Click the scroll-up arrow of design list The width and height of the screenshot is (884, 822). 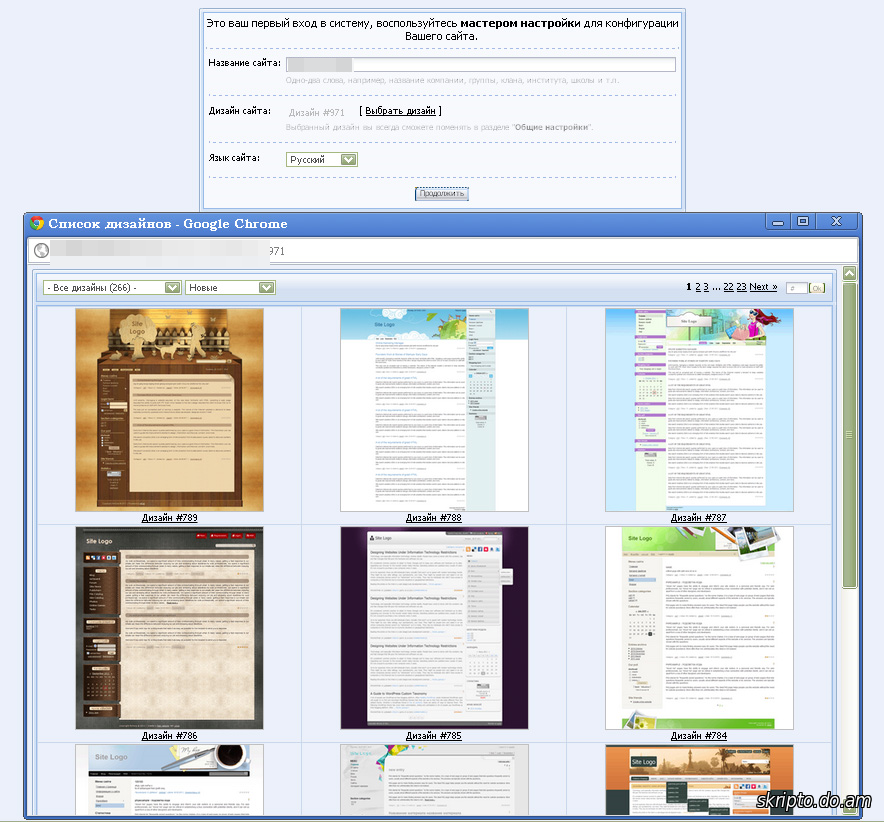(x=849, y=273)
